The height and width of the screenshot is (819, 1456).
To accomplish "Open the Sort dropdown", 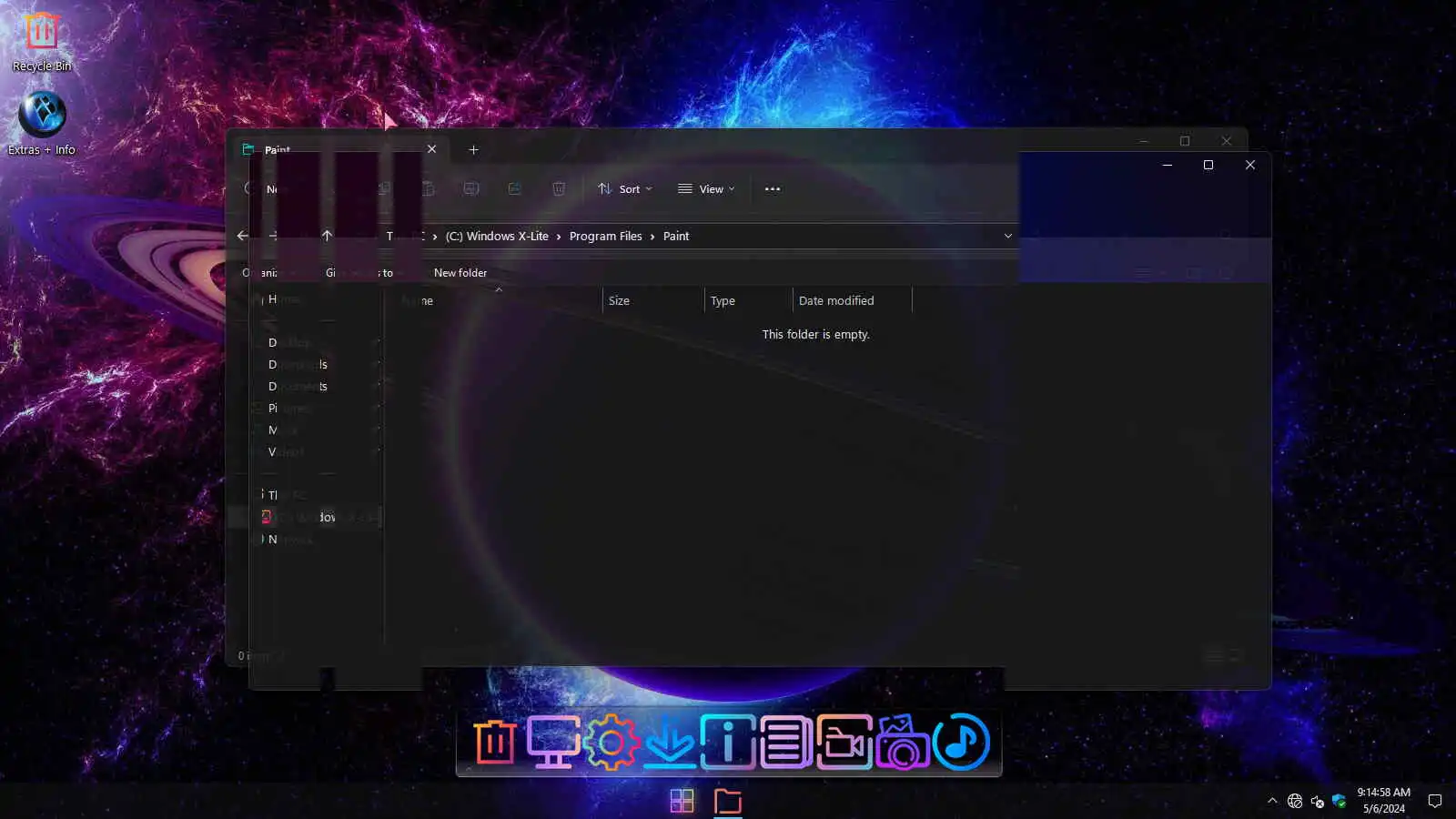I will point(625,189).
